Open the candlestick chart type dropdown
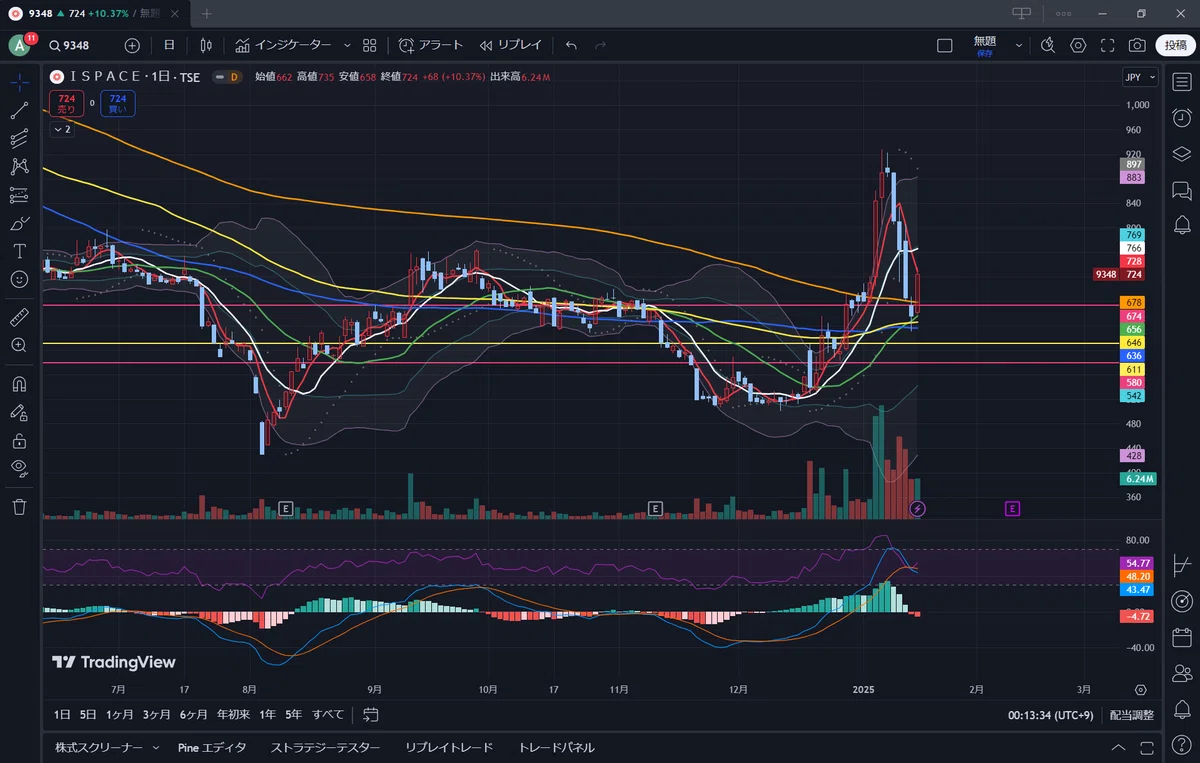1200x763 pixels. [206, 45]
